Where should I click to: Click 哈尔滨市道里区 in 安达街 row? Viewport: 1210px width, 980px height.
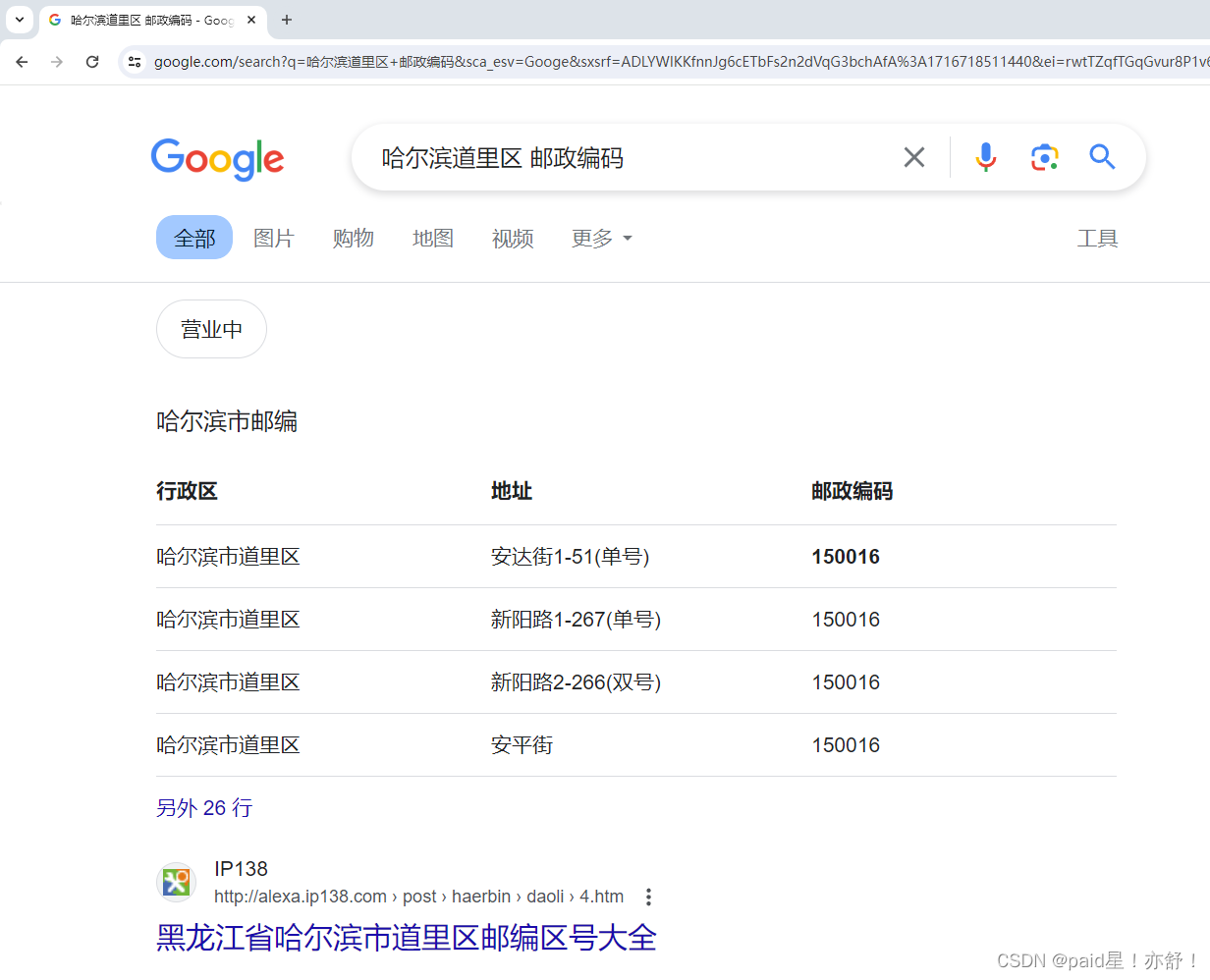click(x=228, y=557)
